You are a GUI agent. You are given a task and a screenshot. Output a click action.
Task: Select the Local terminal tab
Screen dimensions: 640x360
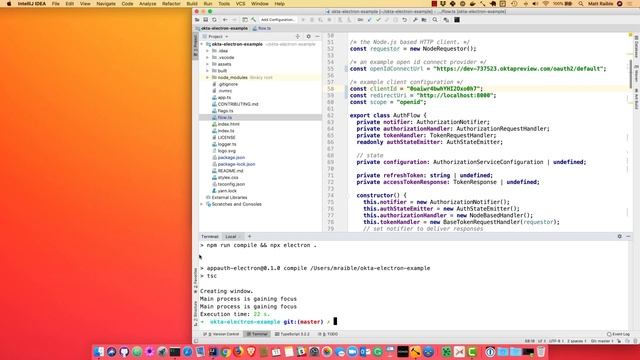[231, 236]
